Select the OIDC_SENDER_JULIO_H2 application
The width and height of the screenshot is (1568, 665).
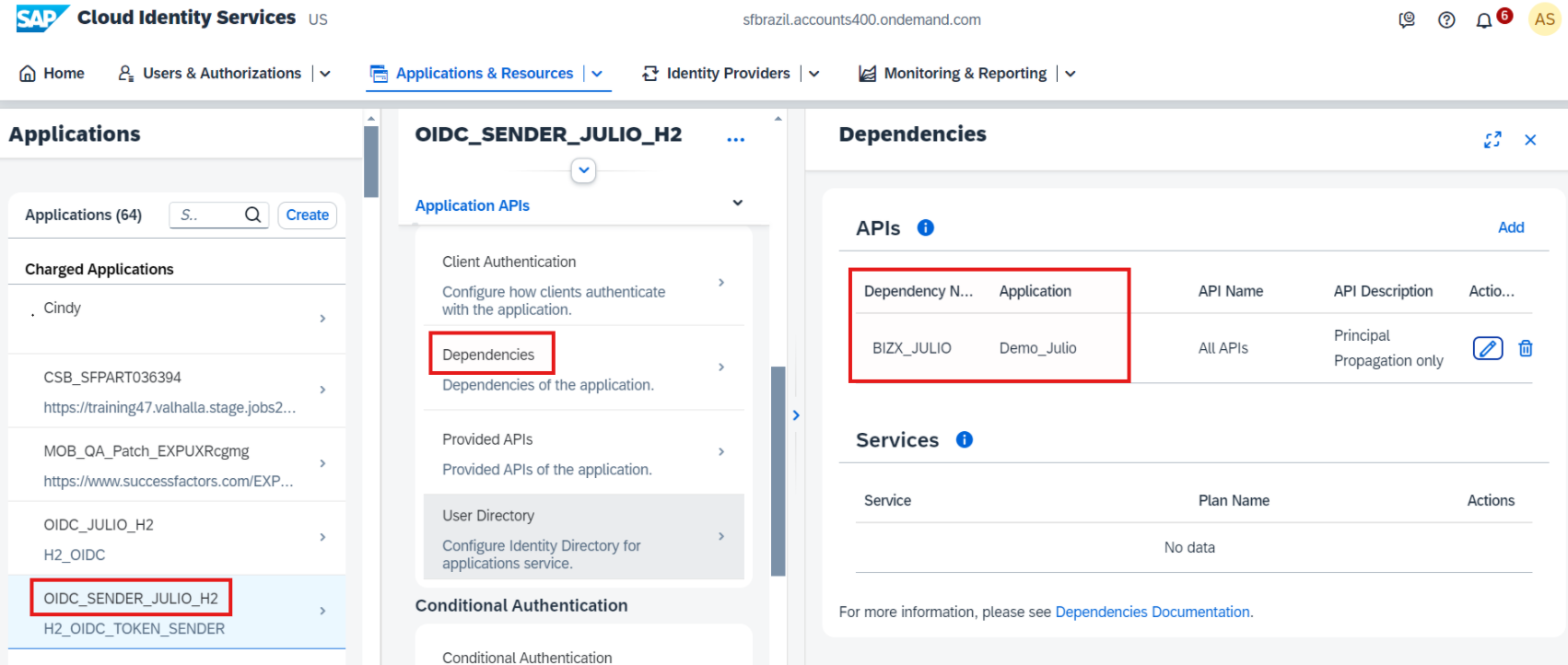click(x=177, y=612)
